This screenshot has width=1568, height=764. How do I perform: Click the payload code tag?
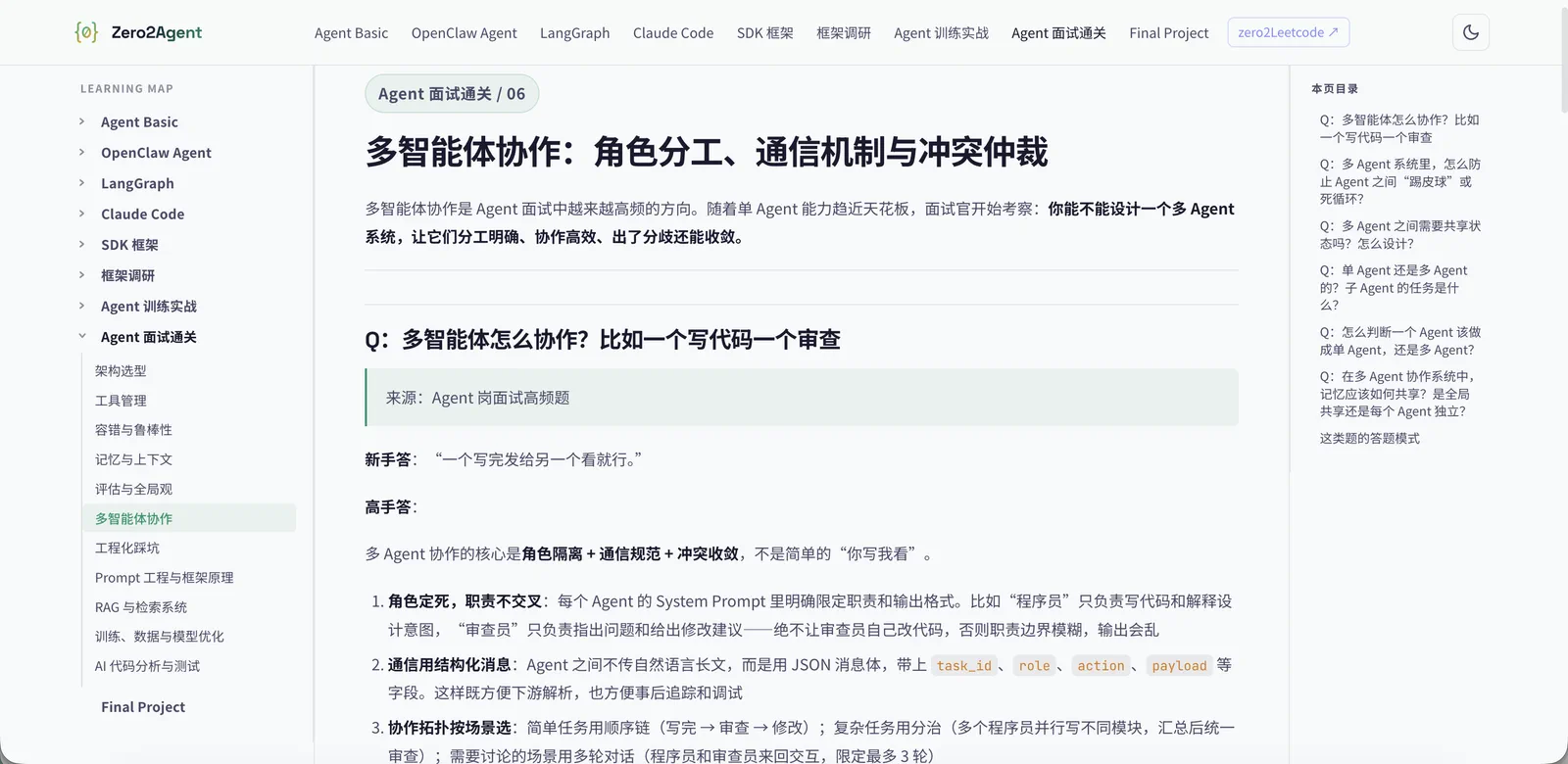pos(1179,666)
